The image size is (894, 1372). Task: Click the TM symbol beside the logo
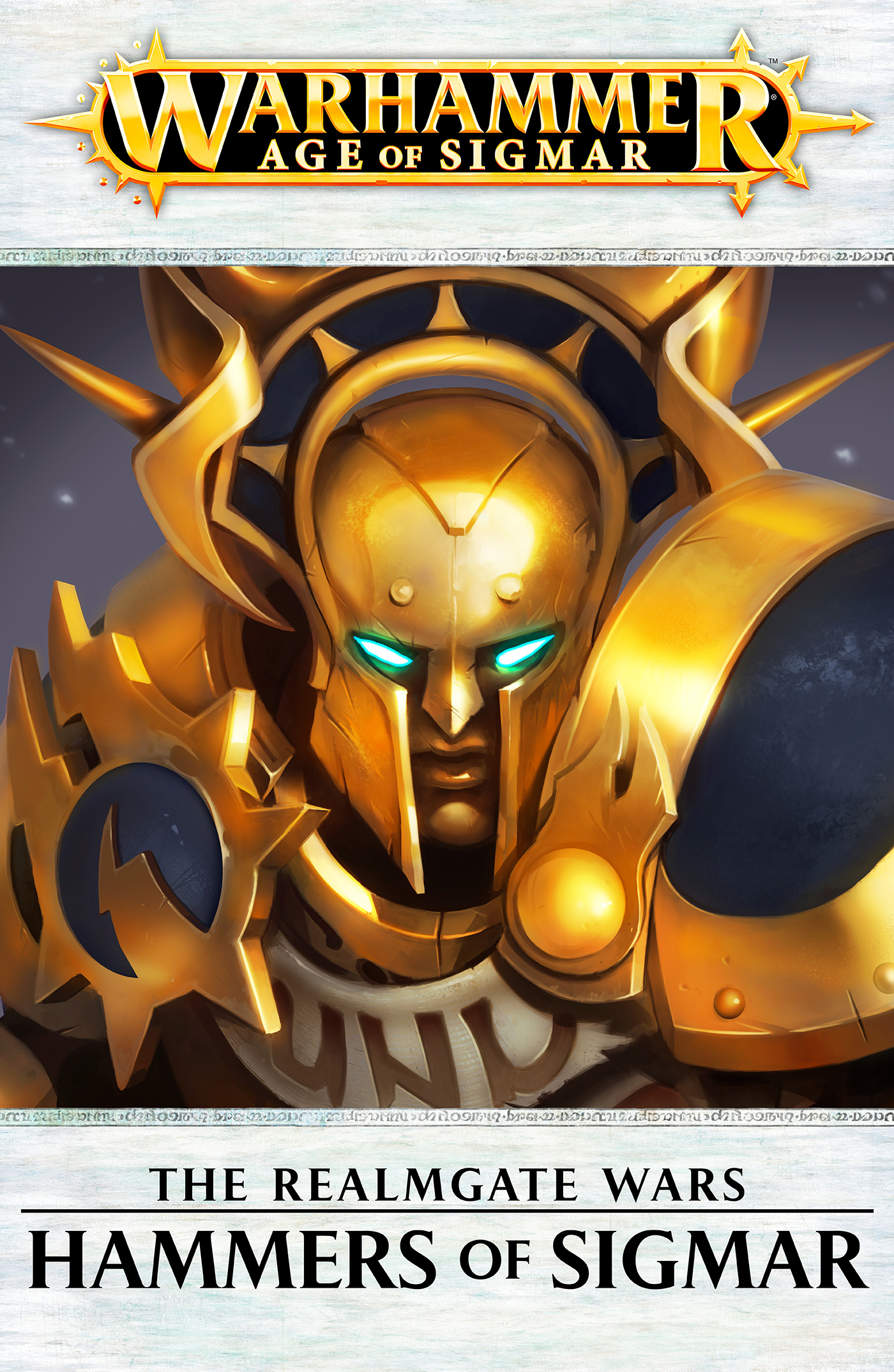tap(773, 61)
